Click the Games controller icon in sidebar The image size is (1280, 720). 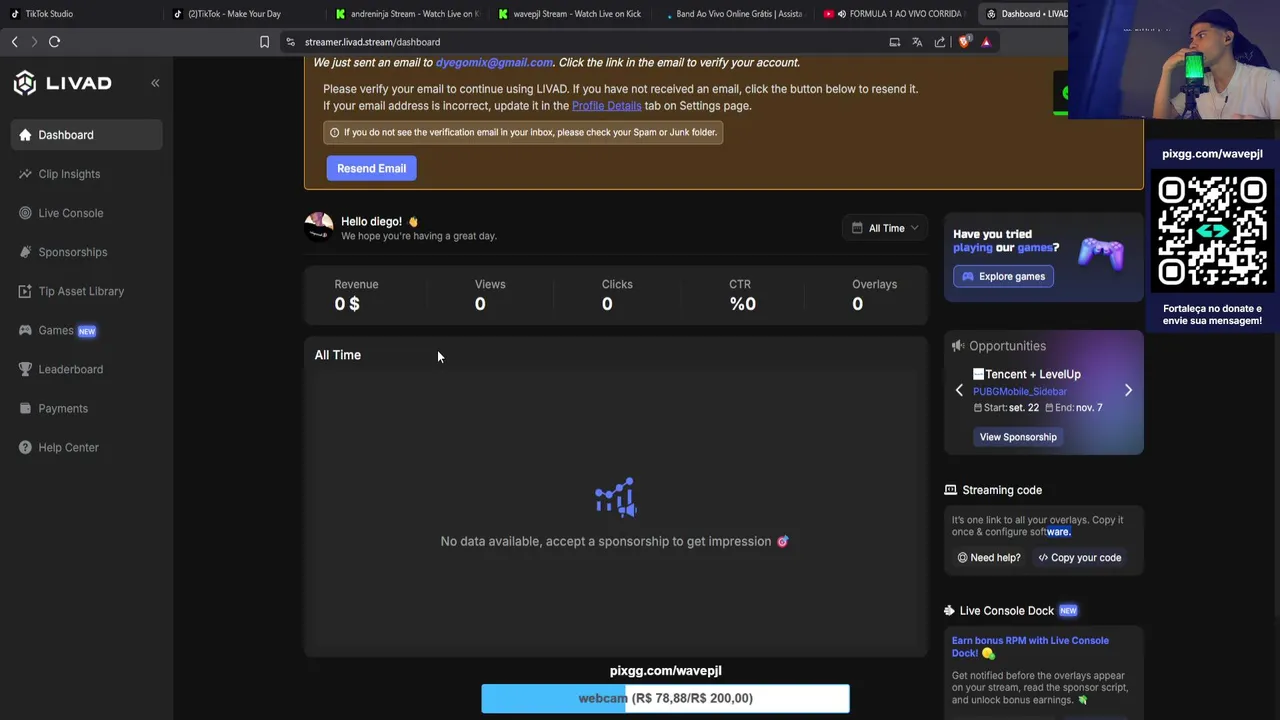pos(25,330)
